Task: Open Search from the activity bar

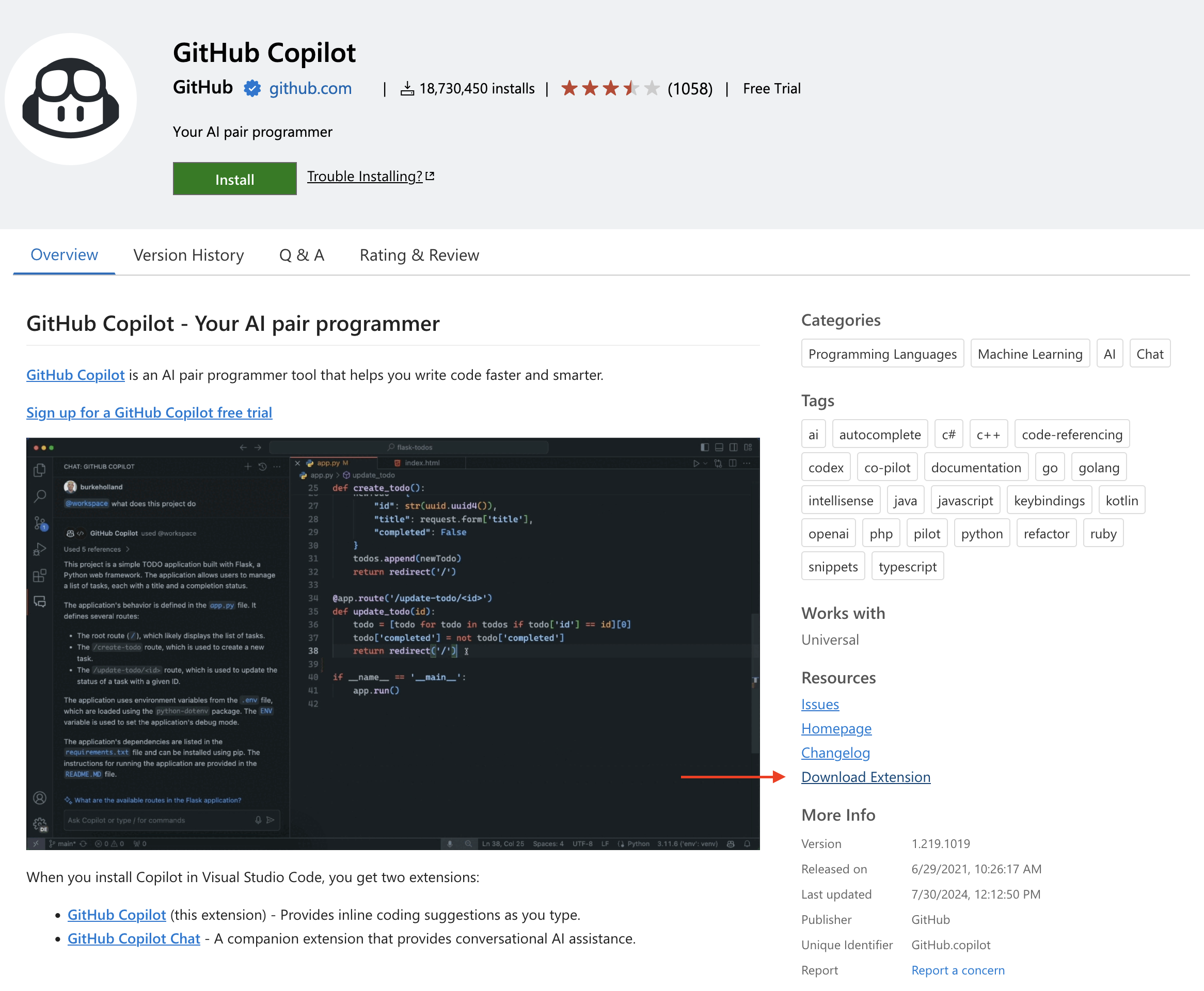Action: point(40,495)
